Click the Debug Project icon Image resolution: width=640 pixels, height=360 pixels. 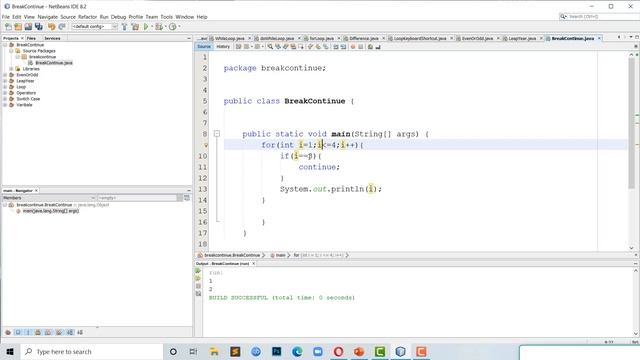[159, 27]
